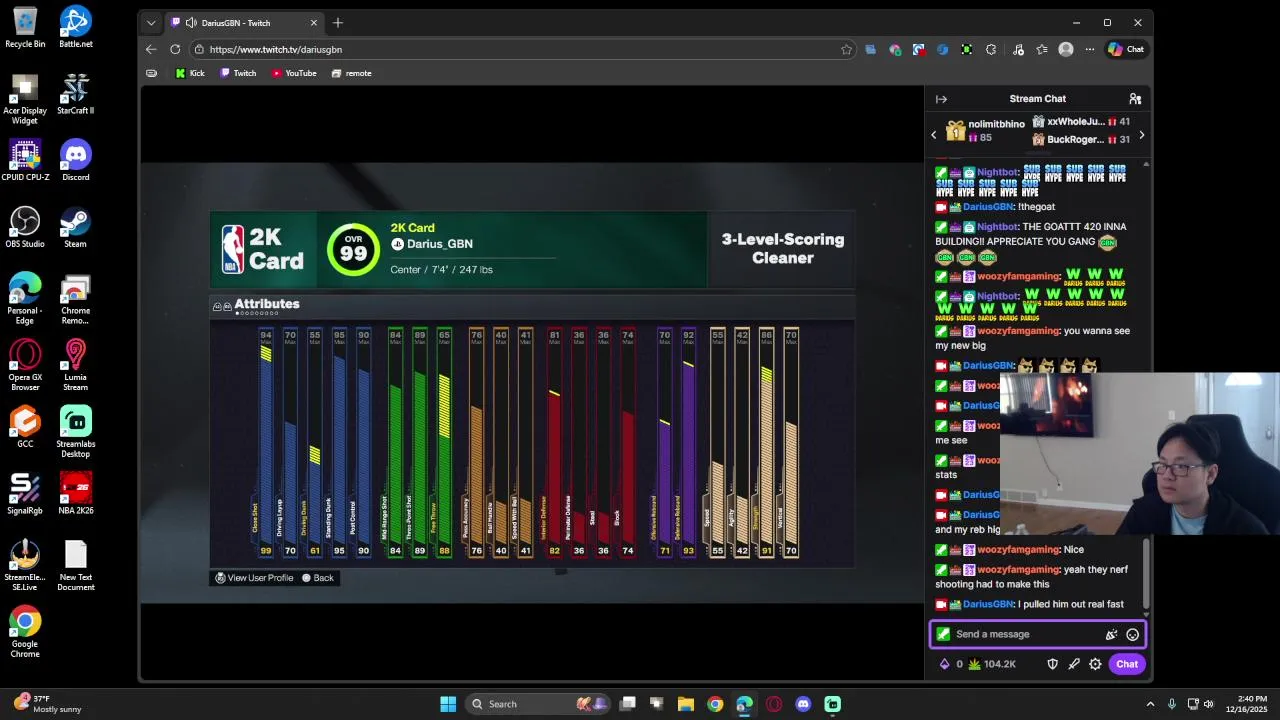Collapse the Stream Chat panel
Screen dimensions: 1280x720
941,99
